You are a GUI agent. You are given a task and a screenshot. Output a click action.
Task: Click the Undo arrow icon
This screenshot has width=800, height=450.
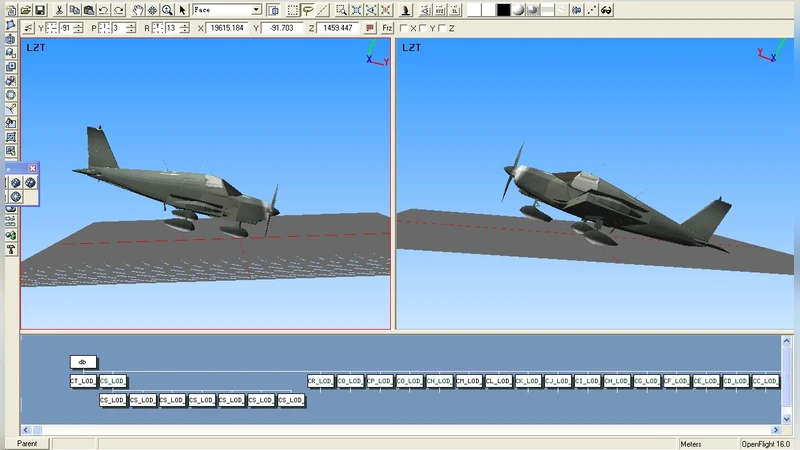[x=103, y=10]
